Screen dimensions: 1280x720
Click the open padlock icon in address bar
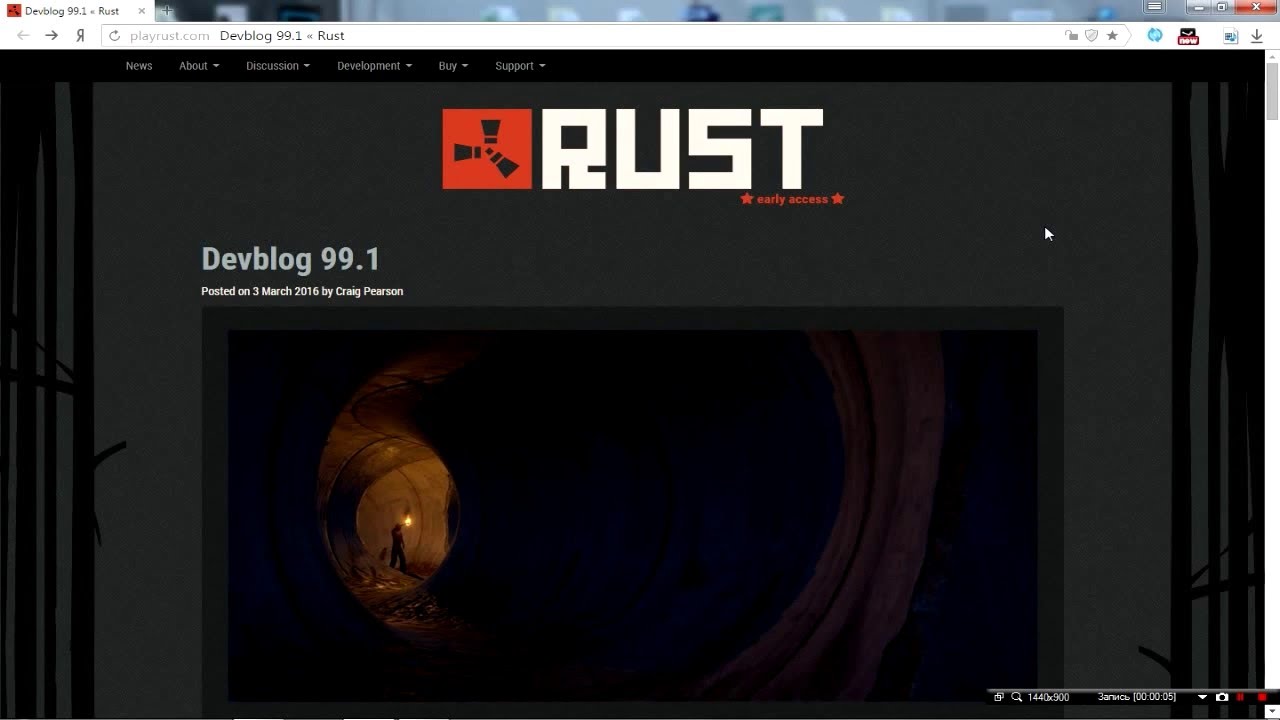[x=1071, y=35]
